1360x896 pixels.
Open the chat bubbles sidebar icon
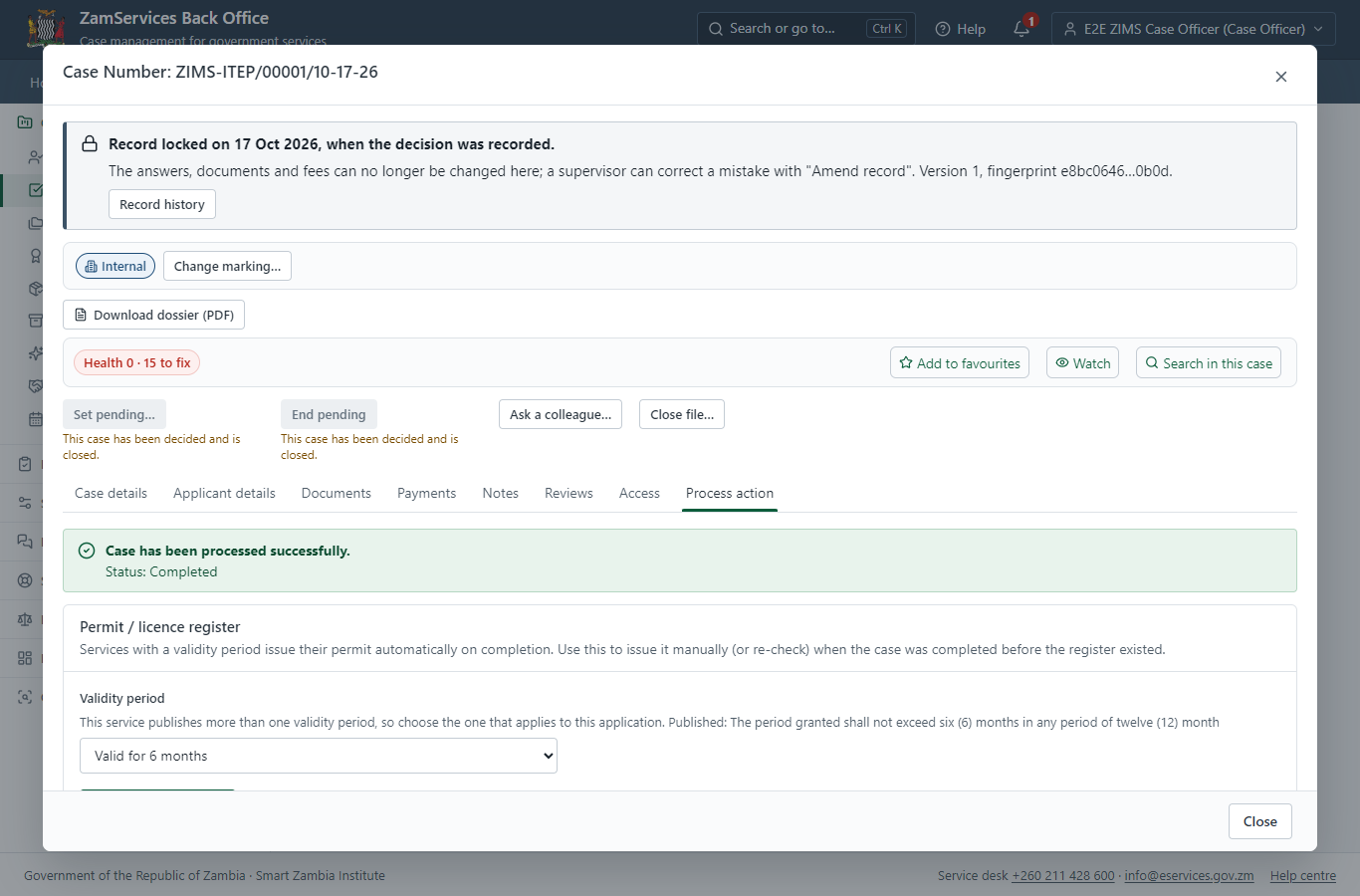pyautogui.click(x=25, y=542)
